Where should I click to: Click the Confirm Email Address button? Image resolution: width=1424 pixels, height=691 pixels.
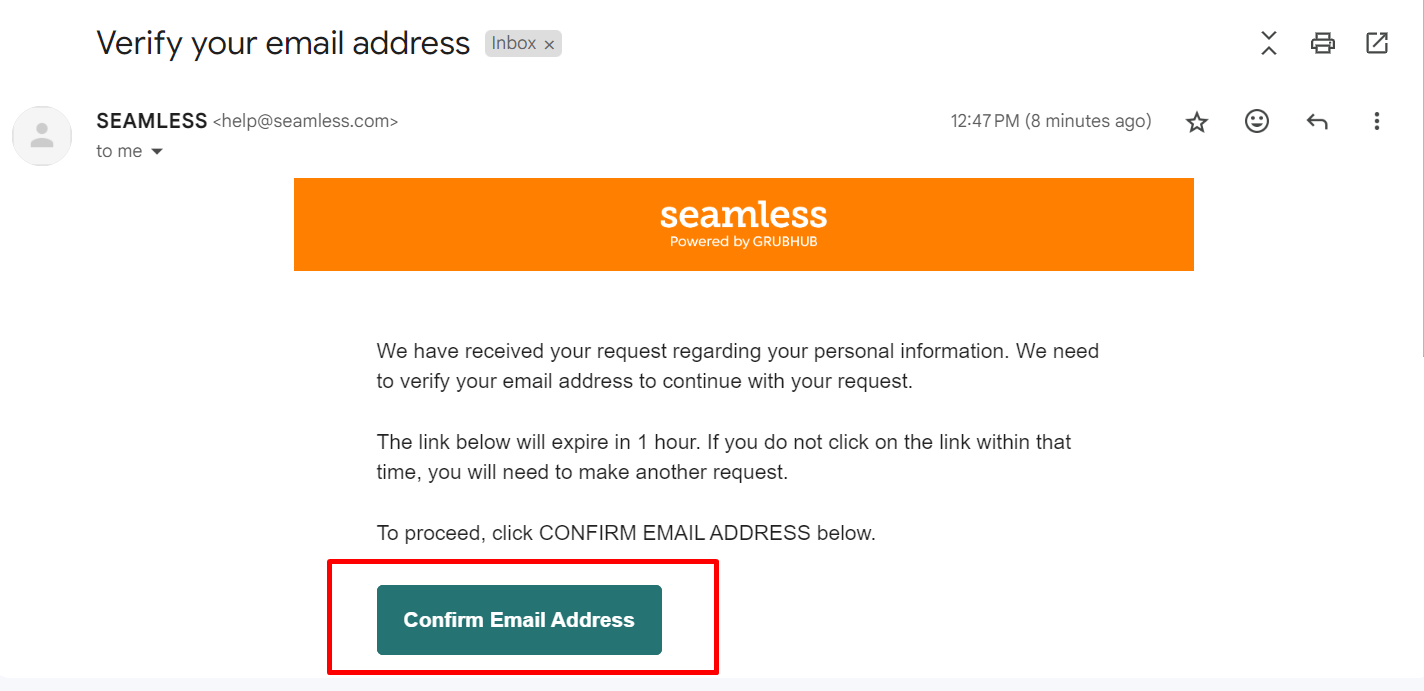click(x=519, y=620)
